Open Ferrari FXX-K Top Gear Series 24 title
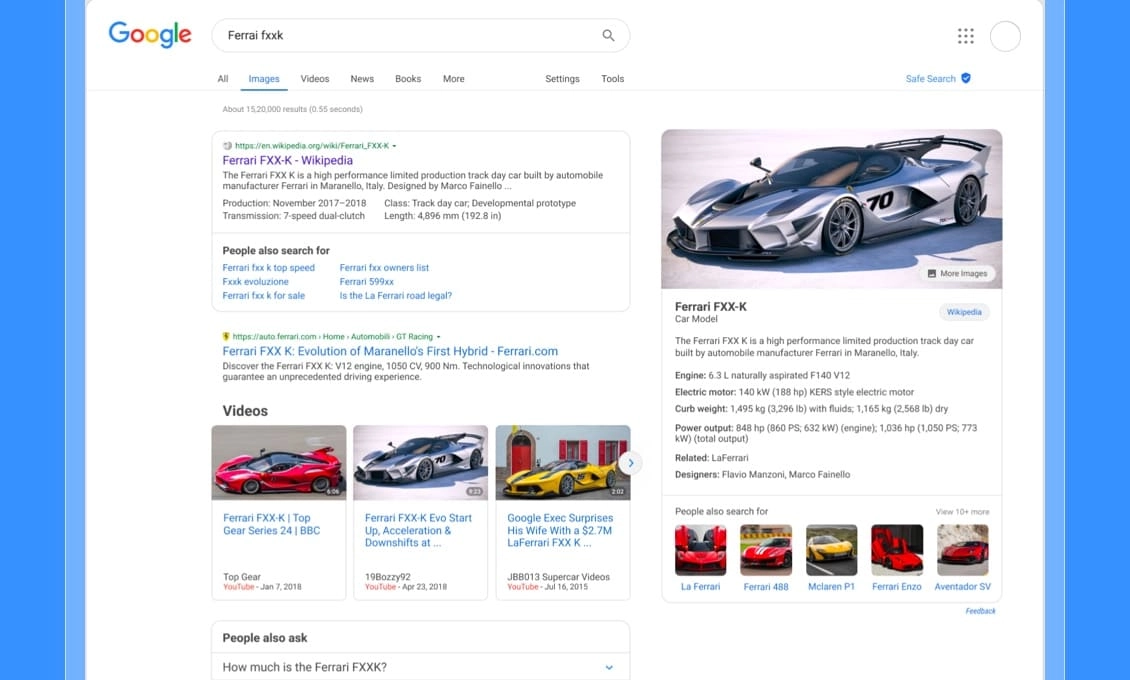The width and height of the screenshot is (1130, 680). (272, 524)
